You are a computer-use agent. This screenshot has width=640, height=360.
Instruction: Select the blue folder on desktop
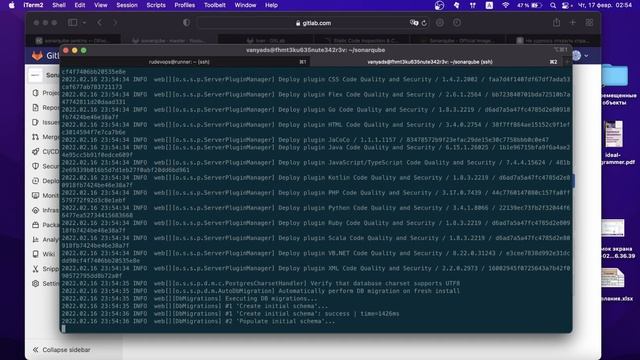614,76
